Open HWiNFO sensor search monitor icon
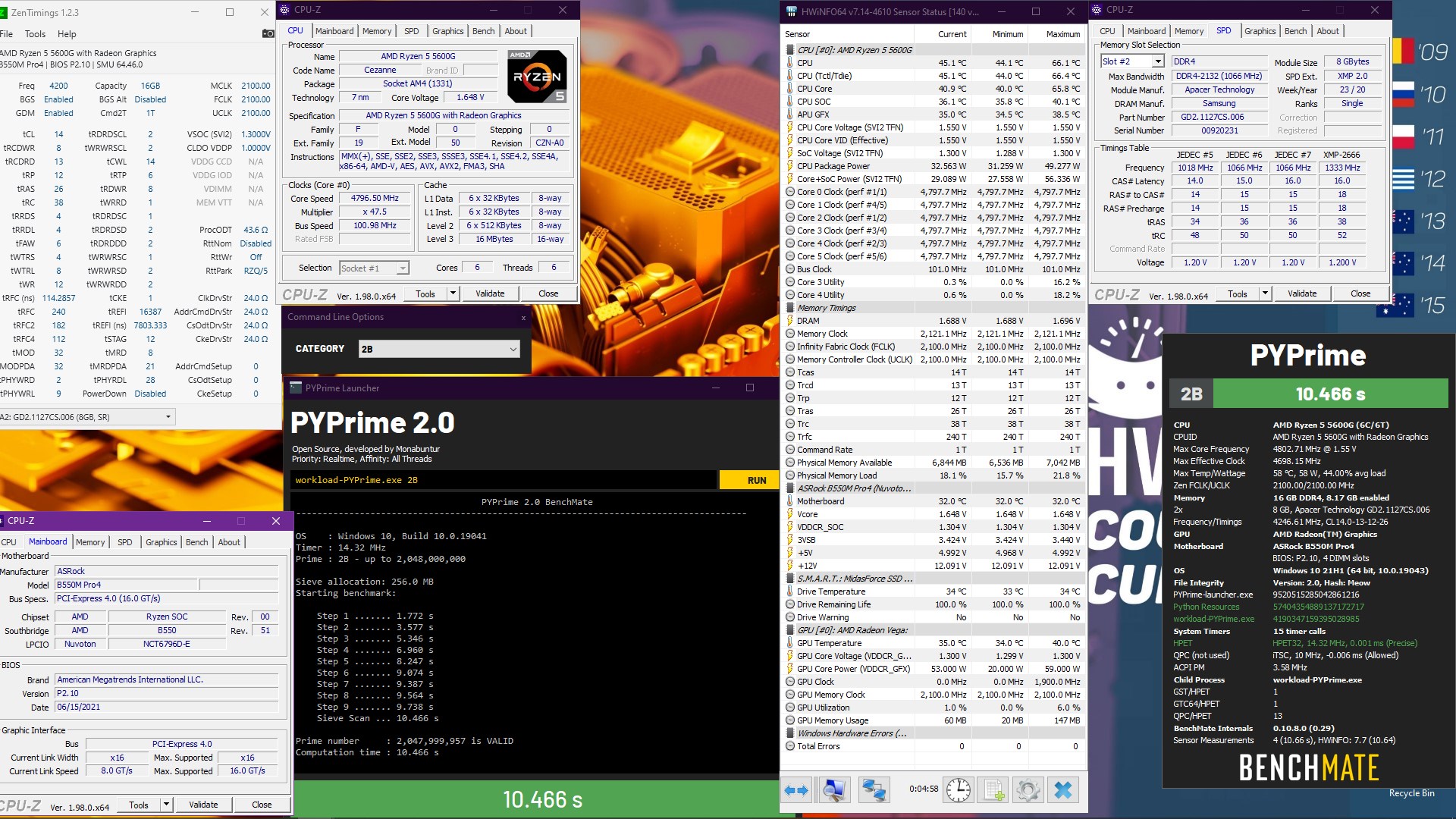The width and height of the screenshot is (1456, 819). 834,790
